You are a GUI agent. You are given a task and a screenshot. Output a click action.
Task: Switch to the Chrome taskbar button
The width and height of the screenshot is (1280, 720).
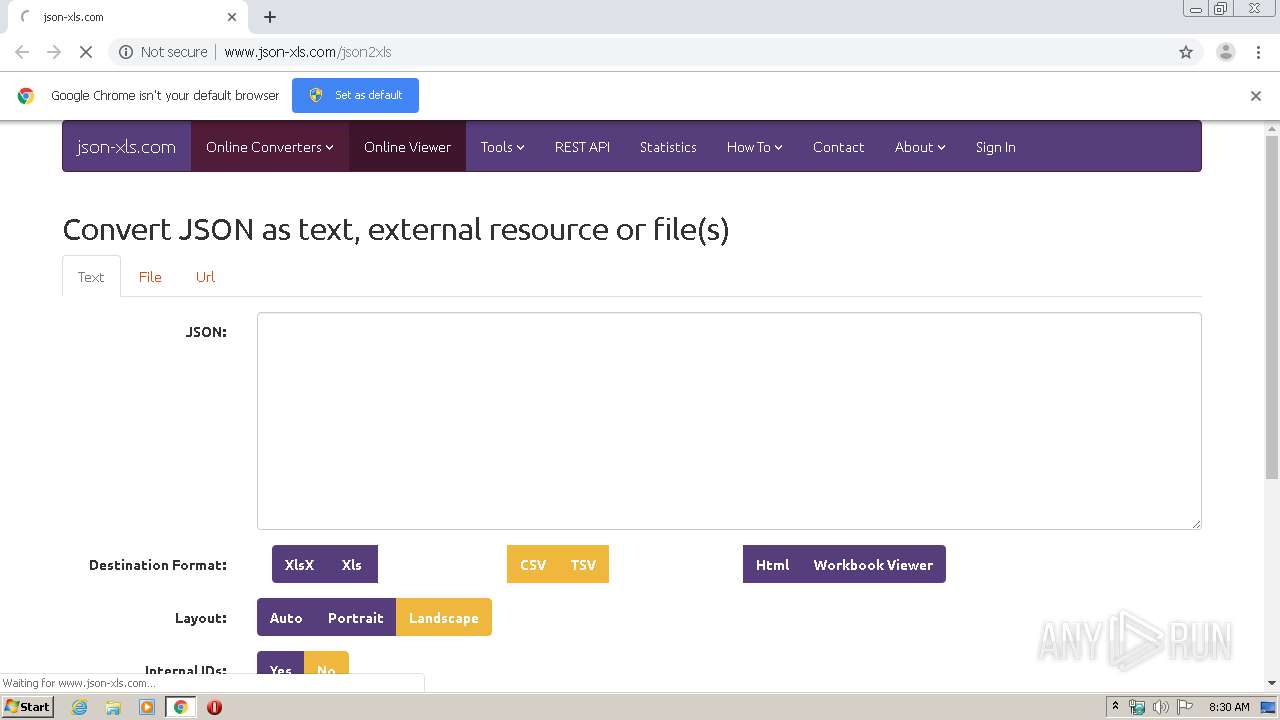[180, 707]
